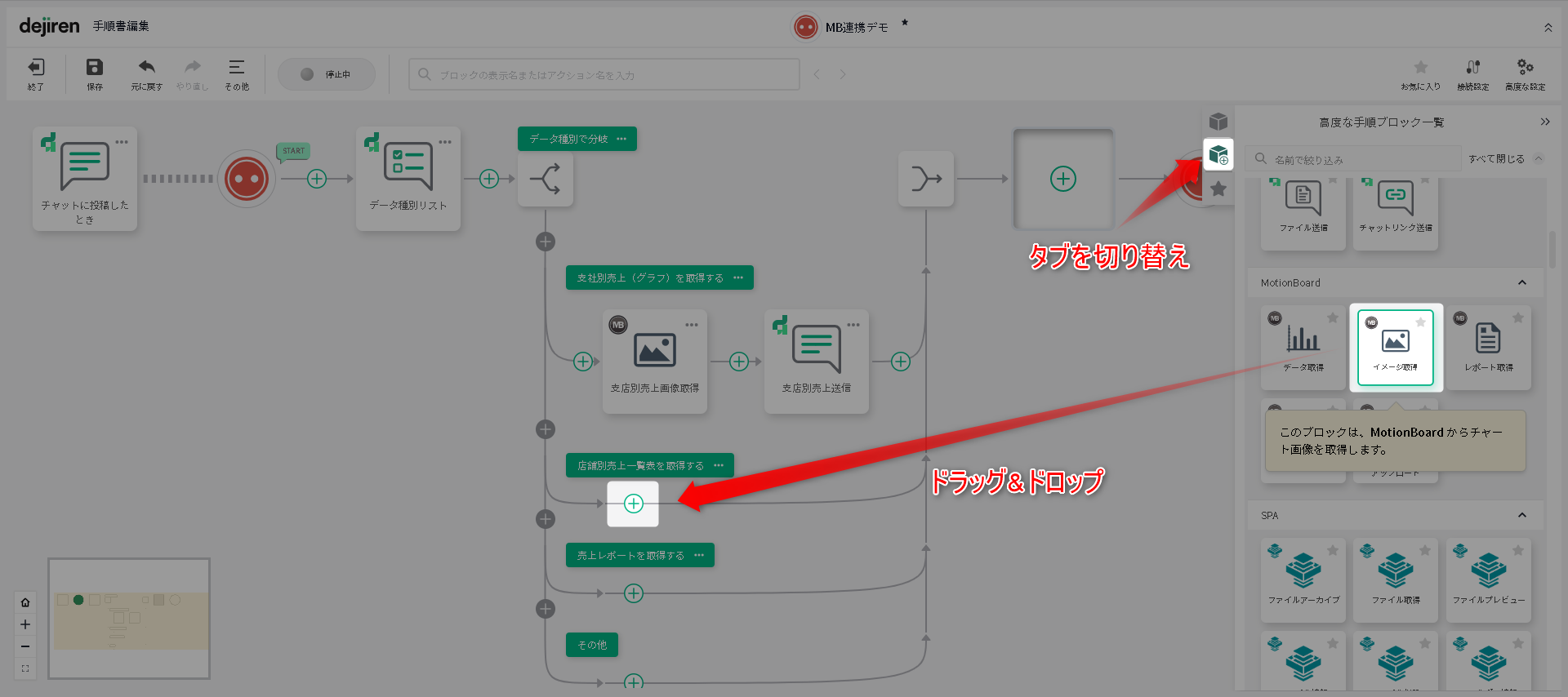Undo with the 元に戻す icon
The width and height of the screenshot is (1568, 697).
(x=147, y=73)
